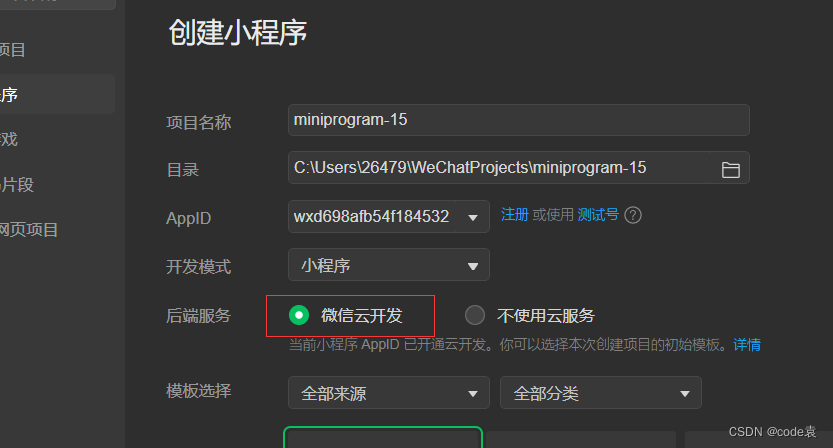Select the second template card
Viewport: 833px width, 448px height.
pos(581,439)
